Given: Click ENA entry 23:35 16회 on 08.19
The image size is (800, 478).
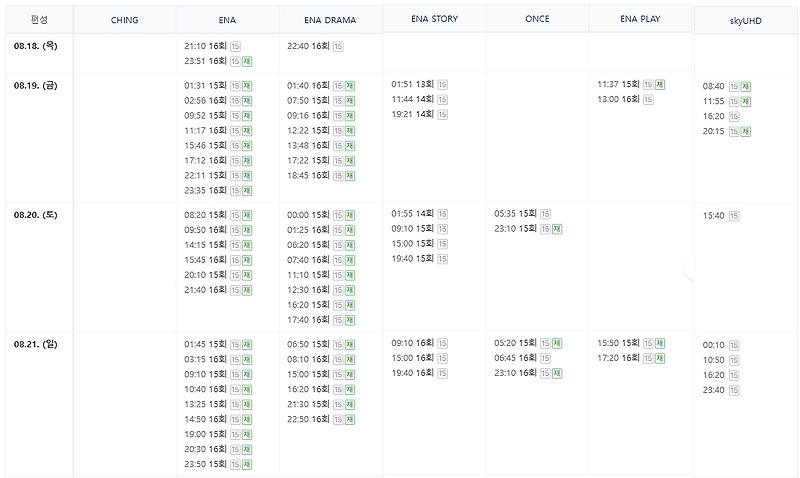Looking at the screenshot, I should tap(205, 190).
